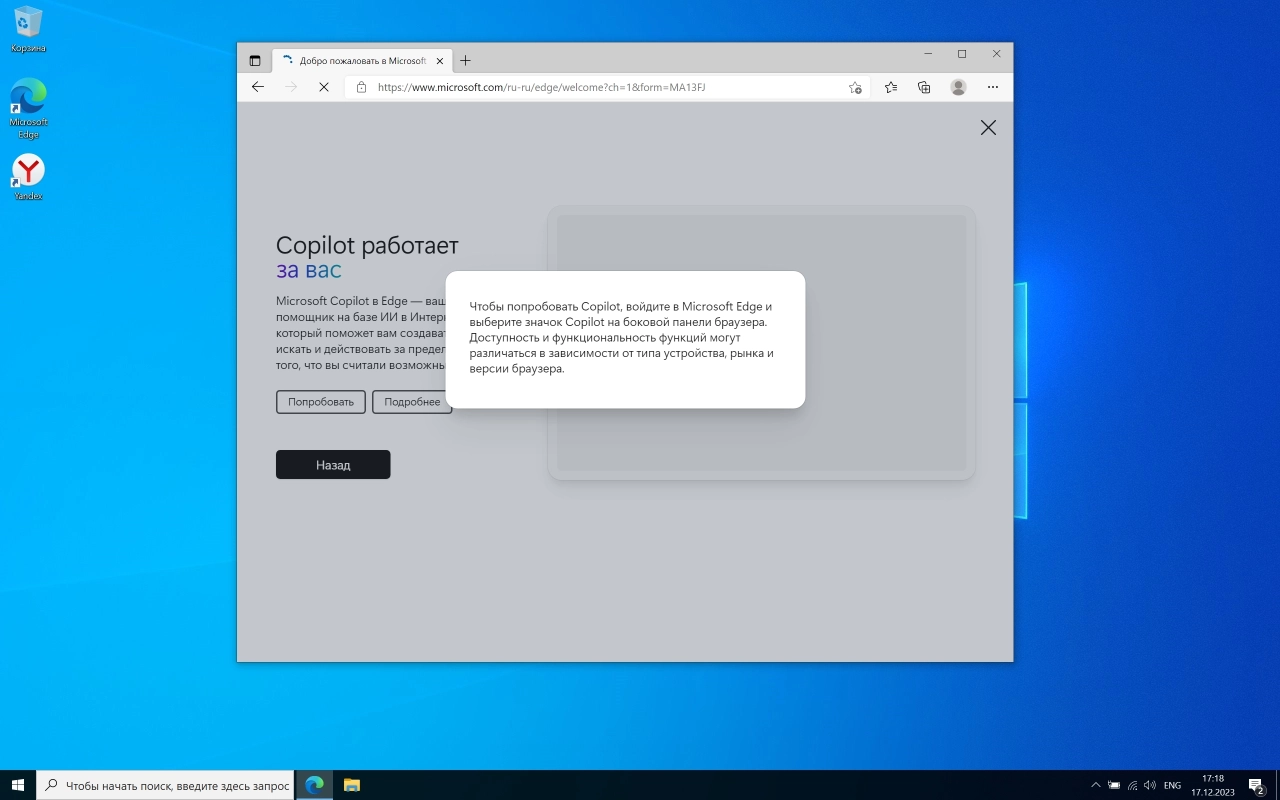This screenshot has width=1280, height=800.
Task: Open Microsoft Edge desktop shortcut
Action: (x=28, y=108)
